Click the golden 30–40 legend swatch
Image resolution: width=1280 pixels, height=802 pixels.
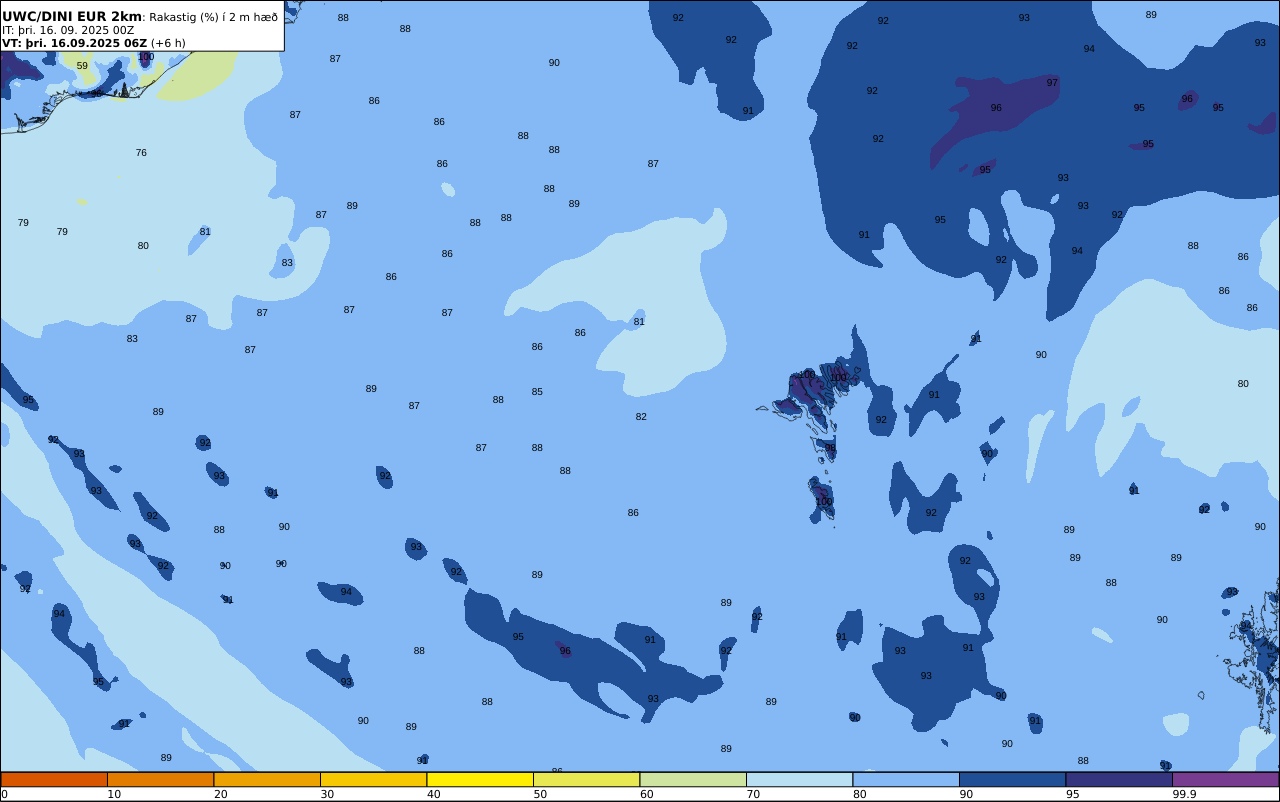tap(373, 779)
